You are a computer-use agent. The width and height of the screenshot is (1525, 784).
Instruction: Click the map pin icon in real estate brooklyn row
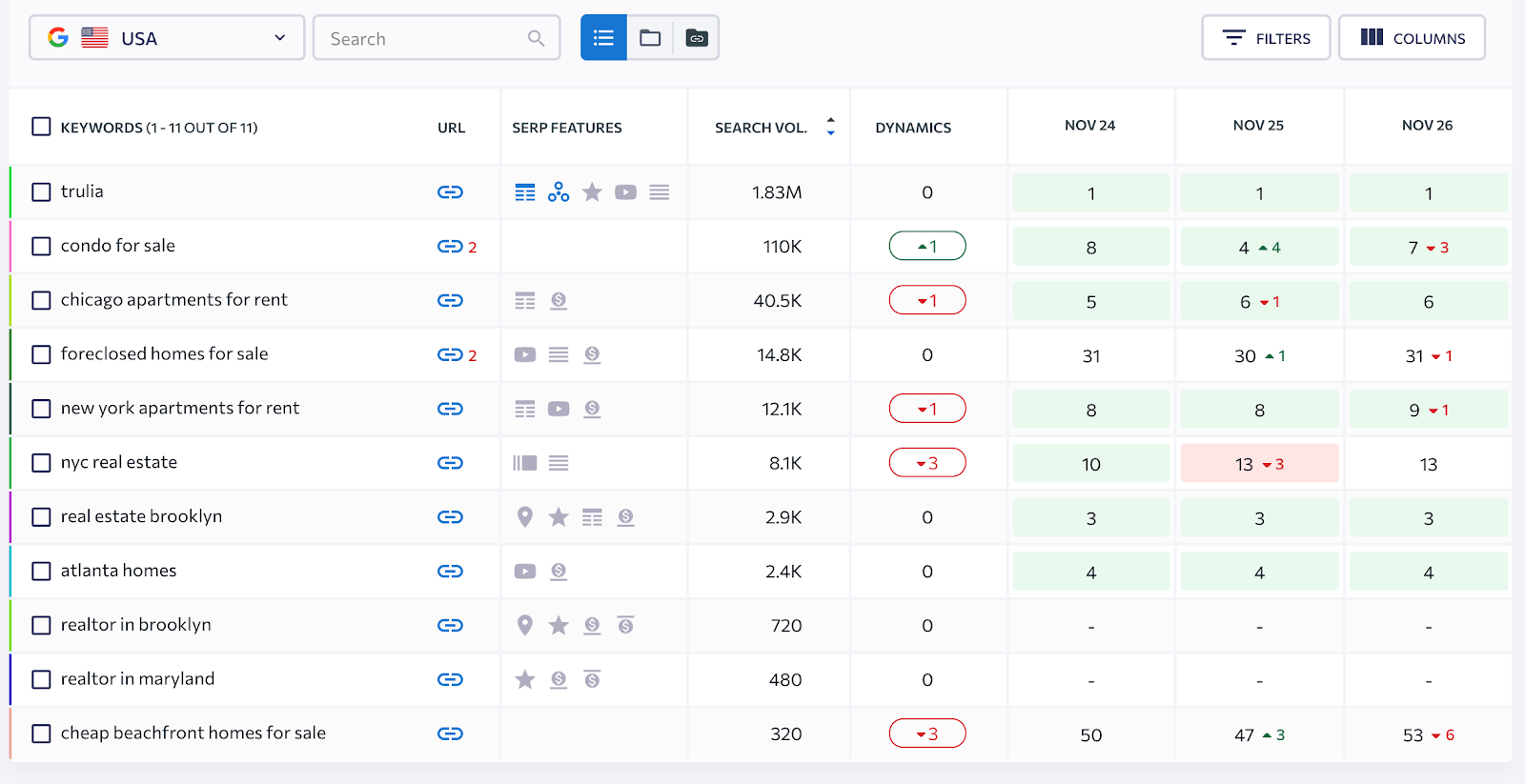(525, 517)
